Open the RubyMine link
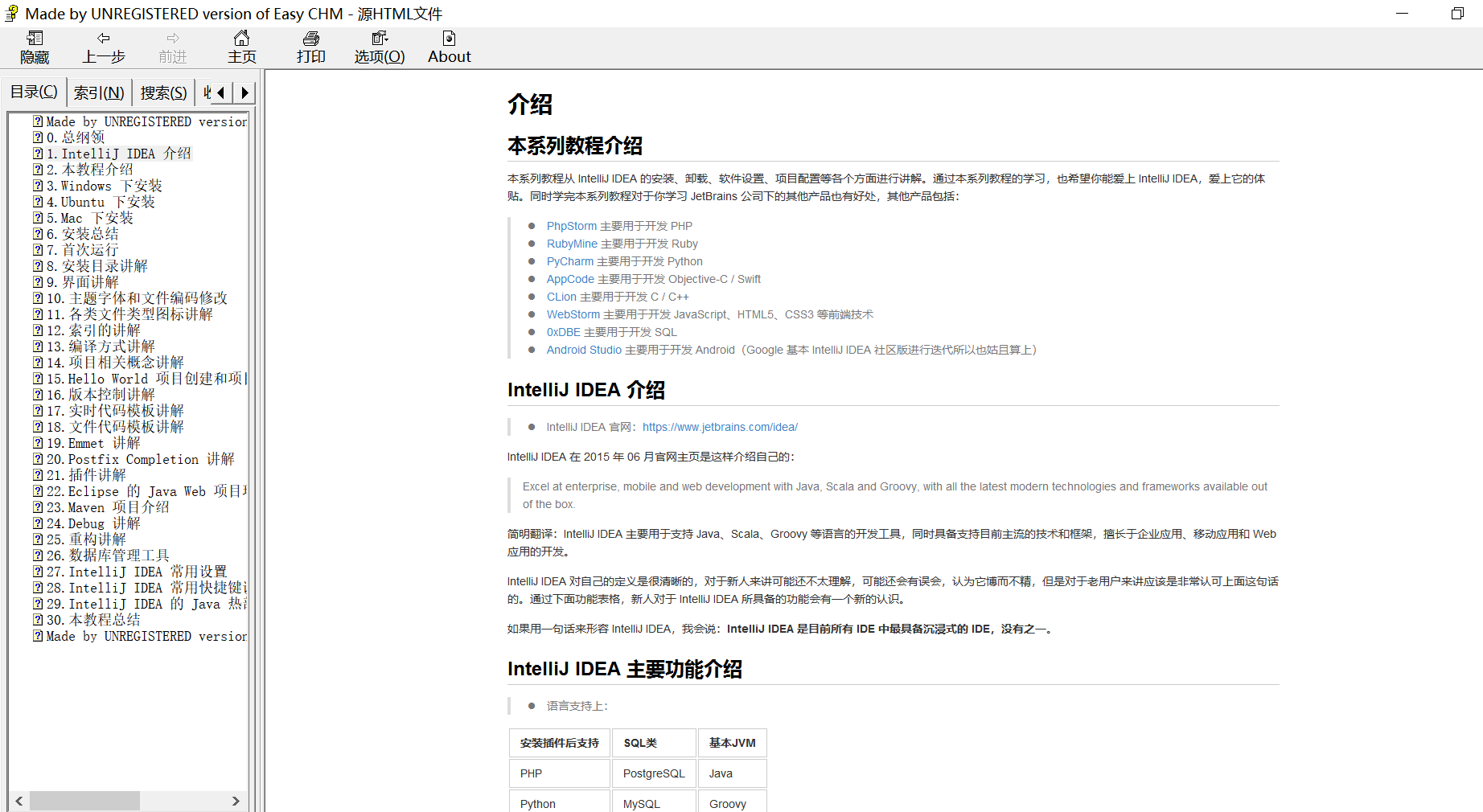Viewport: 1483px width, 812px height. pyautogui.click(x=572, y=244)
